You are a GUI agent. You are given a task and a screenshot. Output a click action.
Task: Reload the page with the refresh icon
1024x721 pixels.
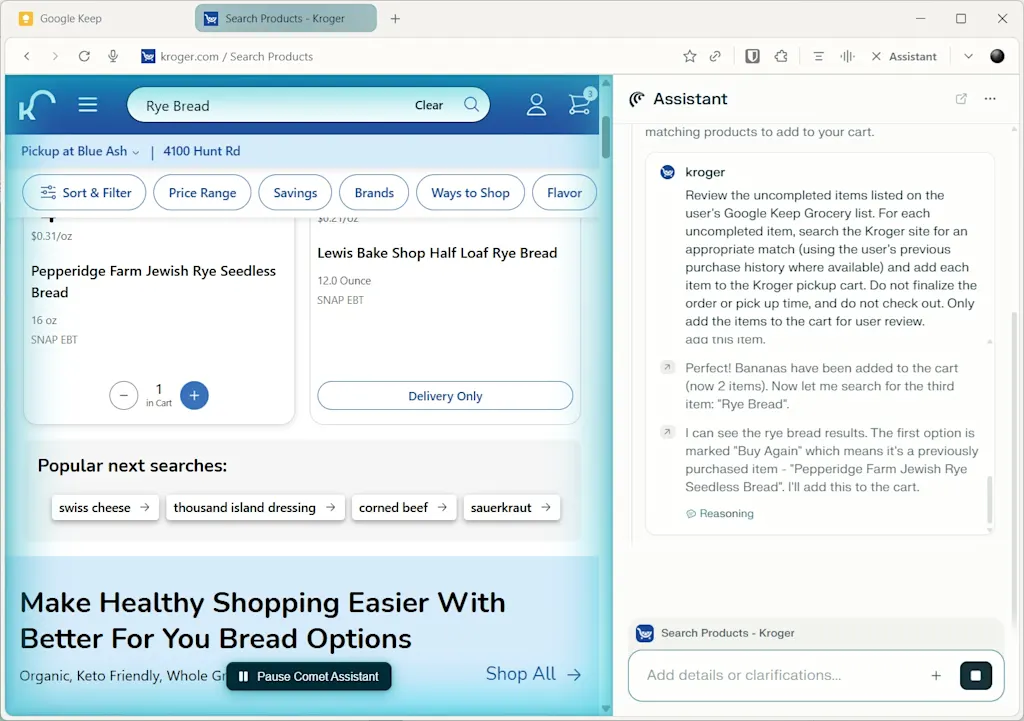[84, 56]
